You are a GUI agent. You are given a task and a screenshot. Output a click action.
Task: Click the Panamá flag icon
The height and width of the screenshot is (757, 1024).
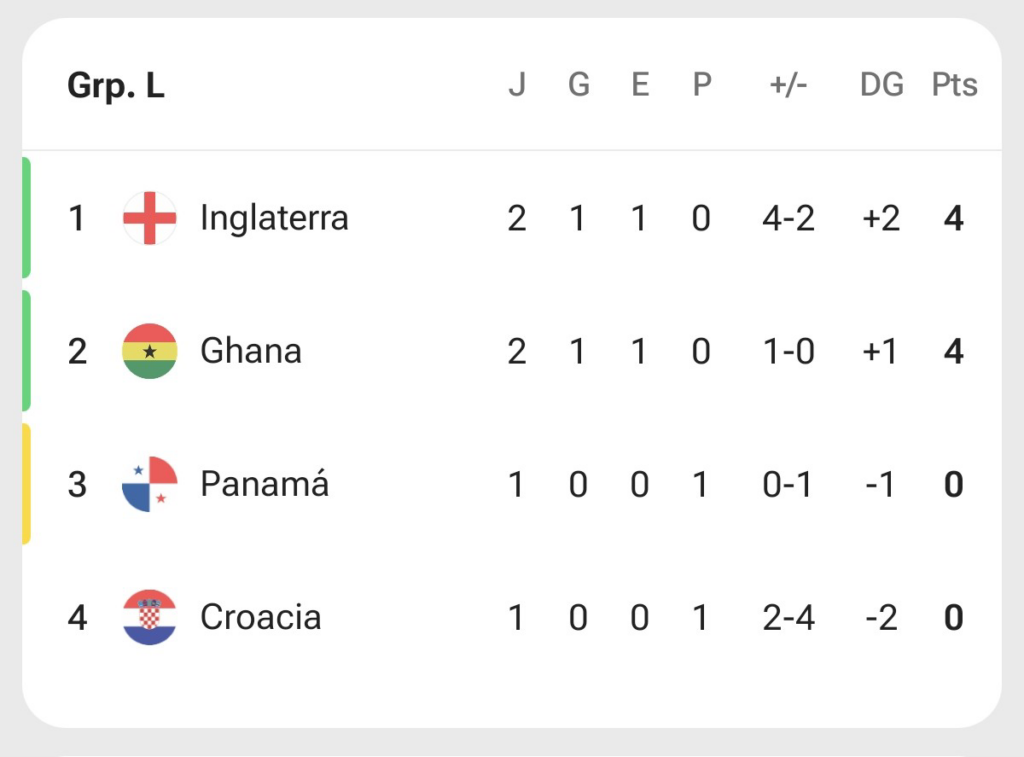(x=150, y=484)
